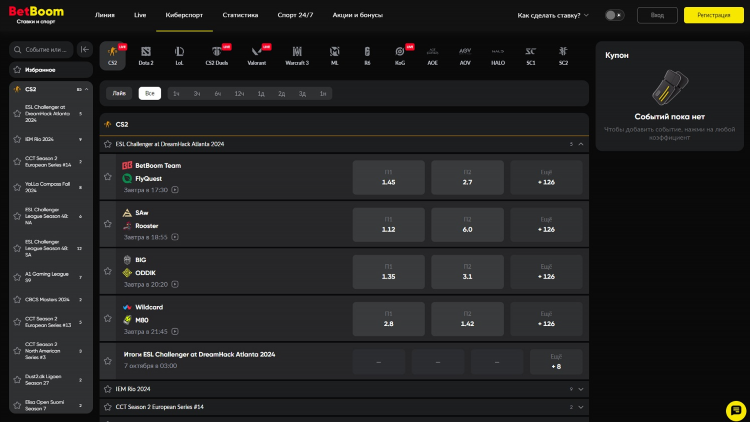Open stream icon for BIG vs ODDIK
This screenshot has height=422, width=750.
[x=175, y=284]
